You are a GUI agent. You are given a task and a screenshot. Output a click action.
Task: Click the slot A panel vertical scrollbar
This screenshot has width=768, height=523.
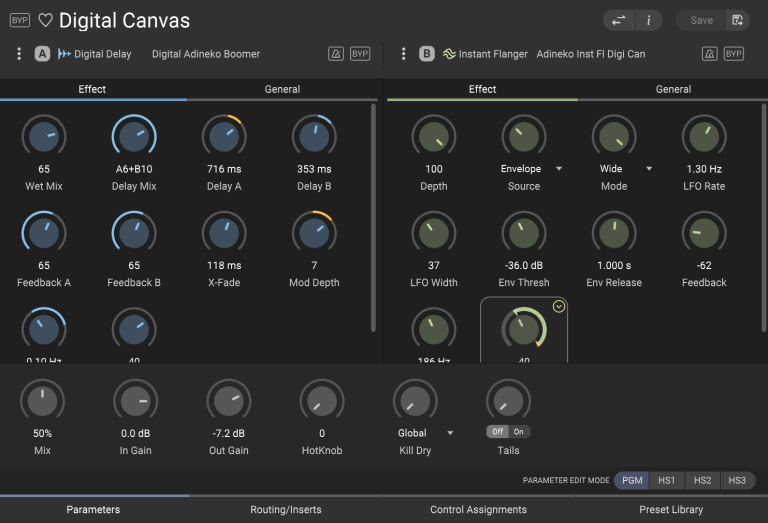(373, 217)
